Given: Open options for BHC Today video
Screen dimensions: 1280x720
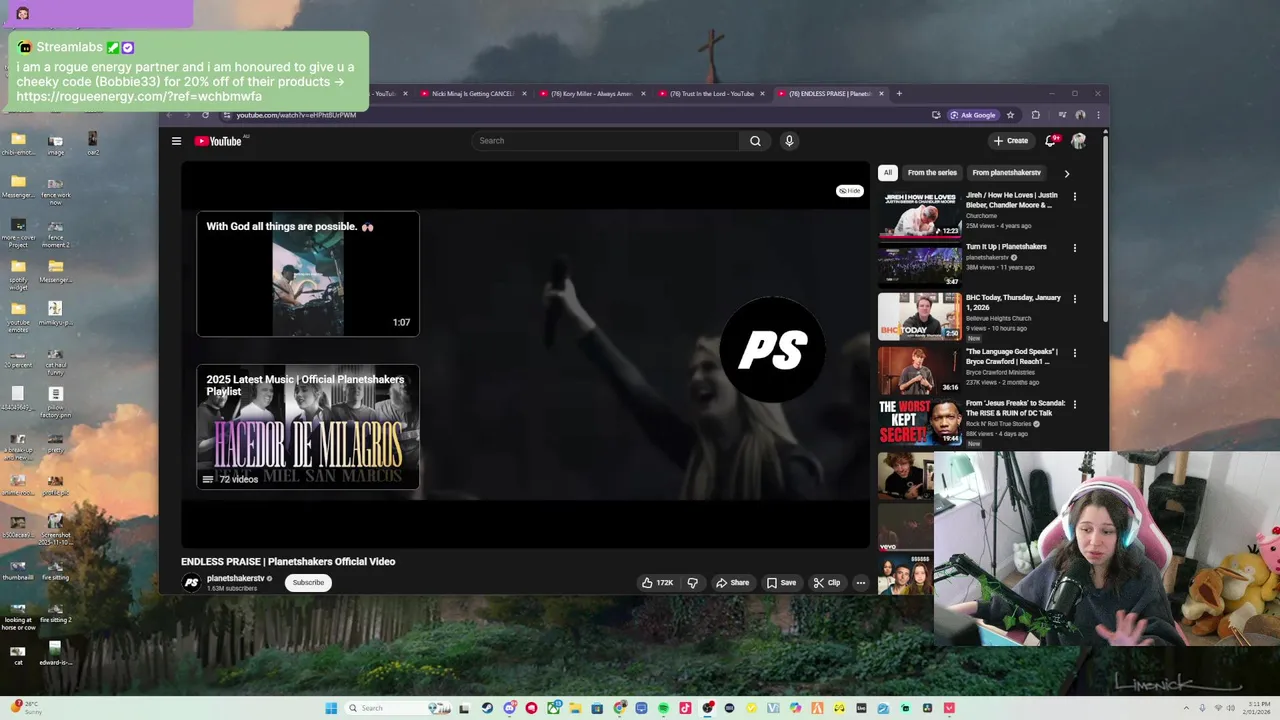Looking at the screenshot, I should [1075, 299].
